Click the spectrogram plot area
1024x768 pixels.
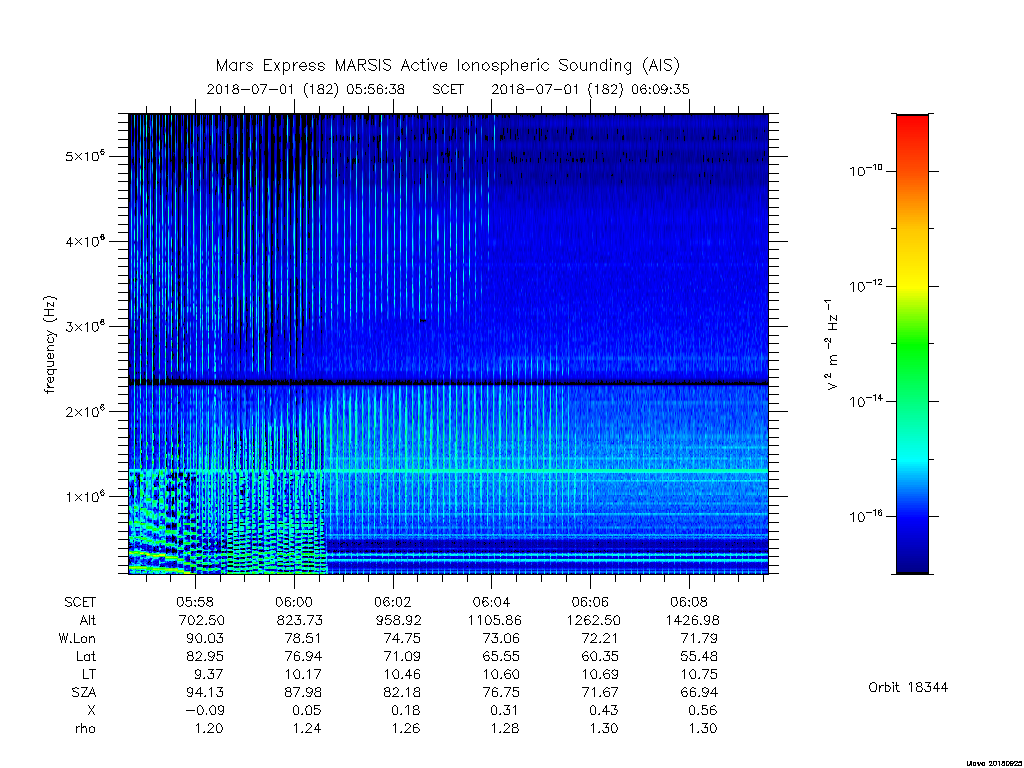[x=448, y=344]
